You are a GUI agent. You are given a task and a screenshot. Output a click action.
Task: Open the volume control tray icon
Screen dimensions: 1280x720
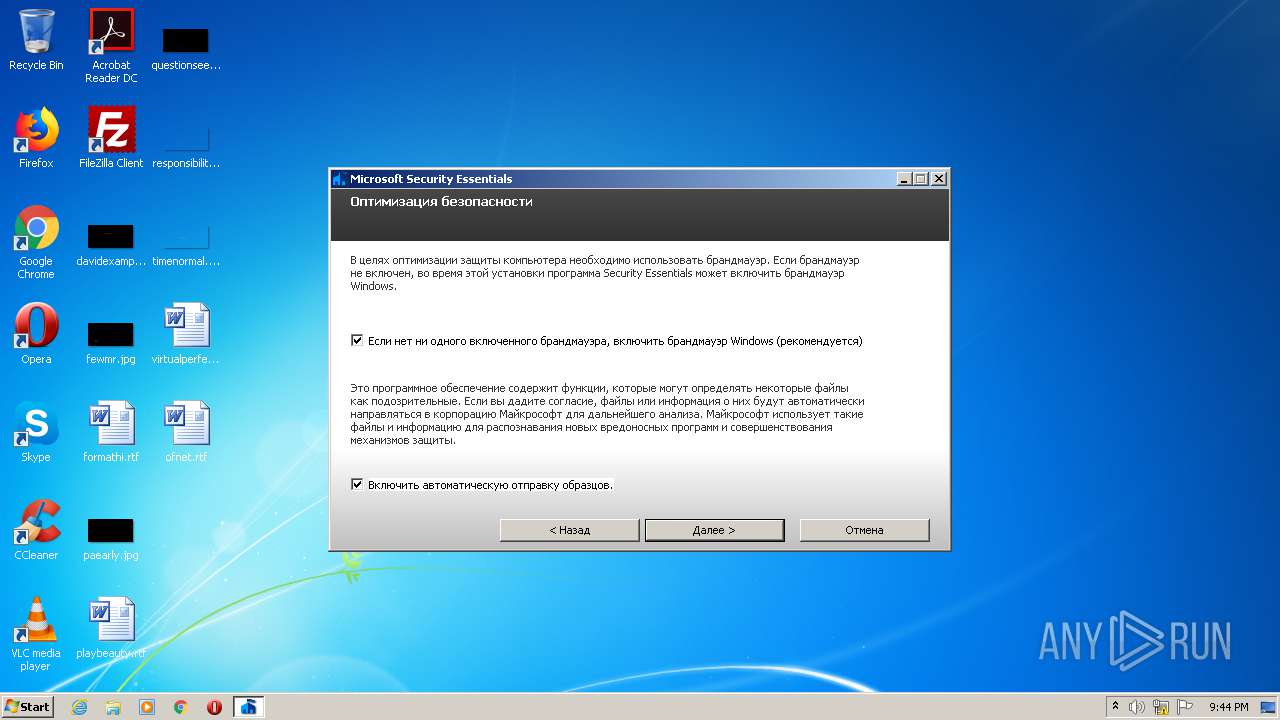tap(1137, 707)
